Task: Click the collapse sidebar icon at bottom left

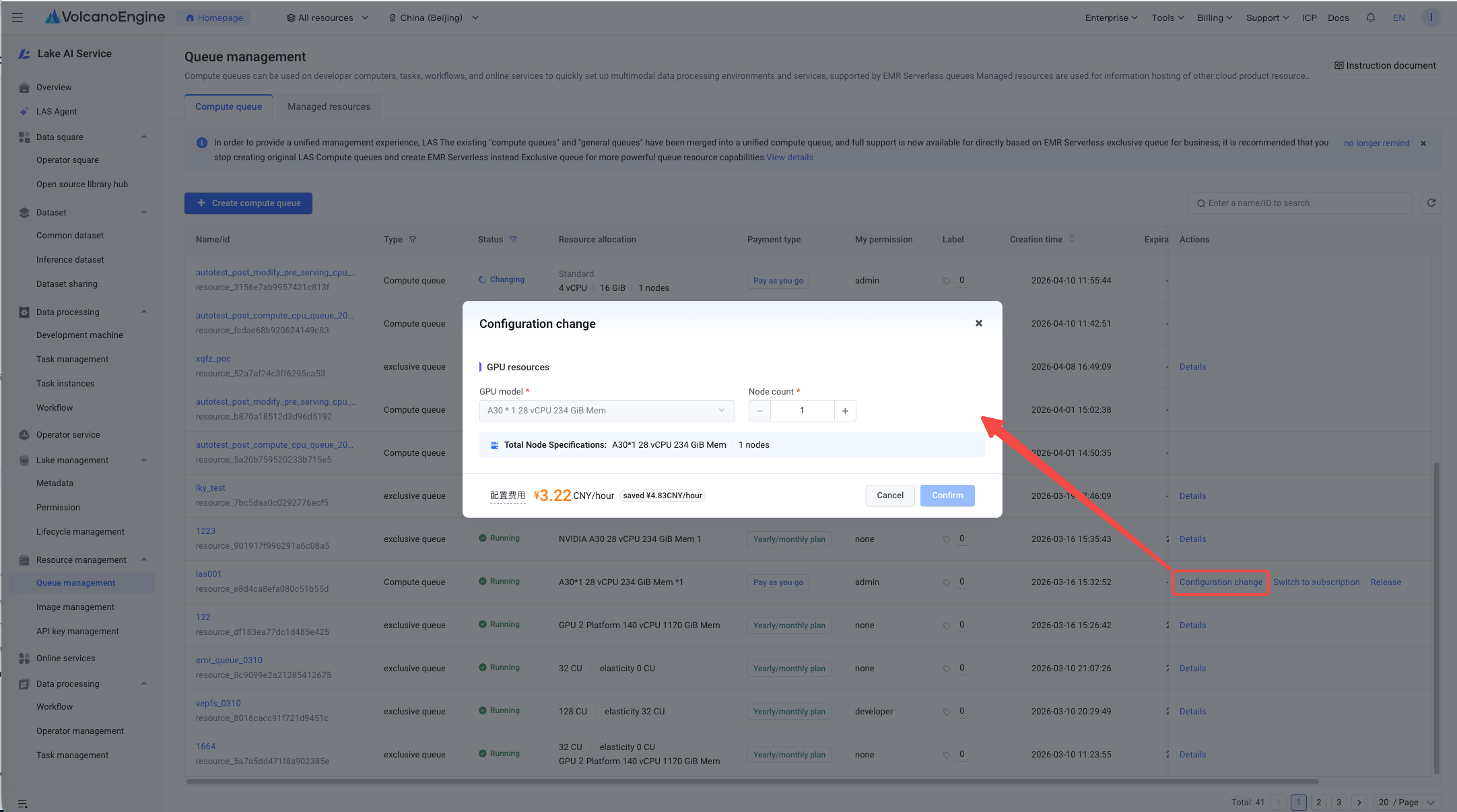Action: pos(22,803)
